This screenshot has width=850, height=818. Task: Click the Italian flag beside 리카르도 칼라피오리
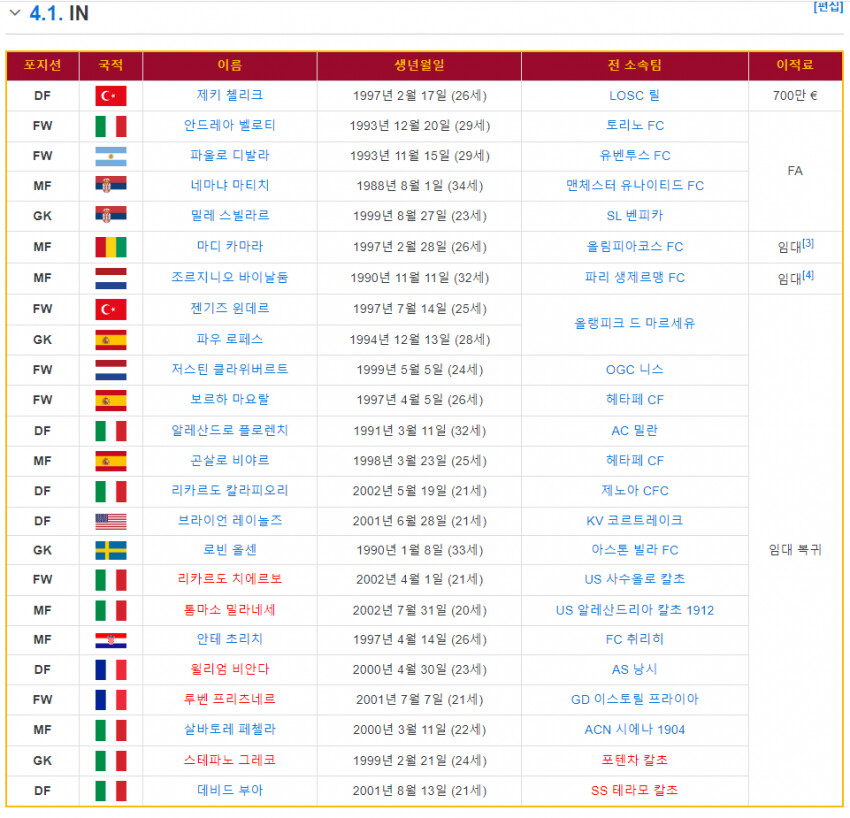click(x=111, y=491)
